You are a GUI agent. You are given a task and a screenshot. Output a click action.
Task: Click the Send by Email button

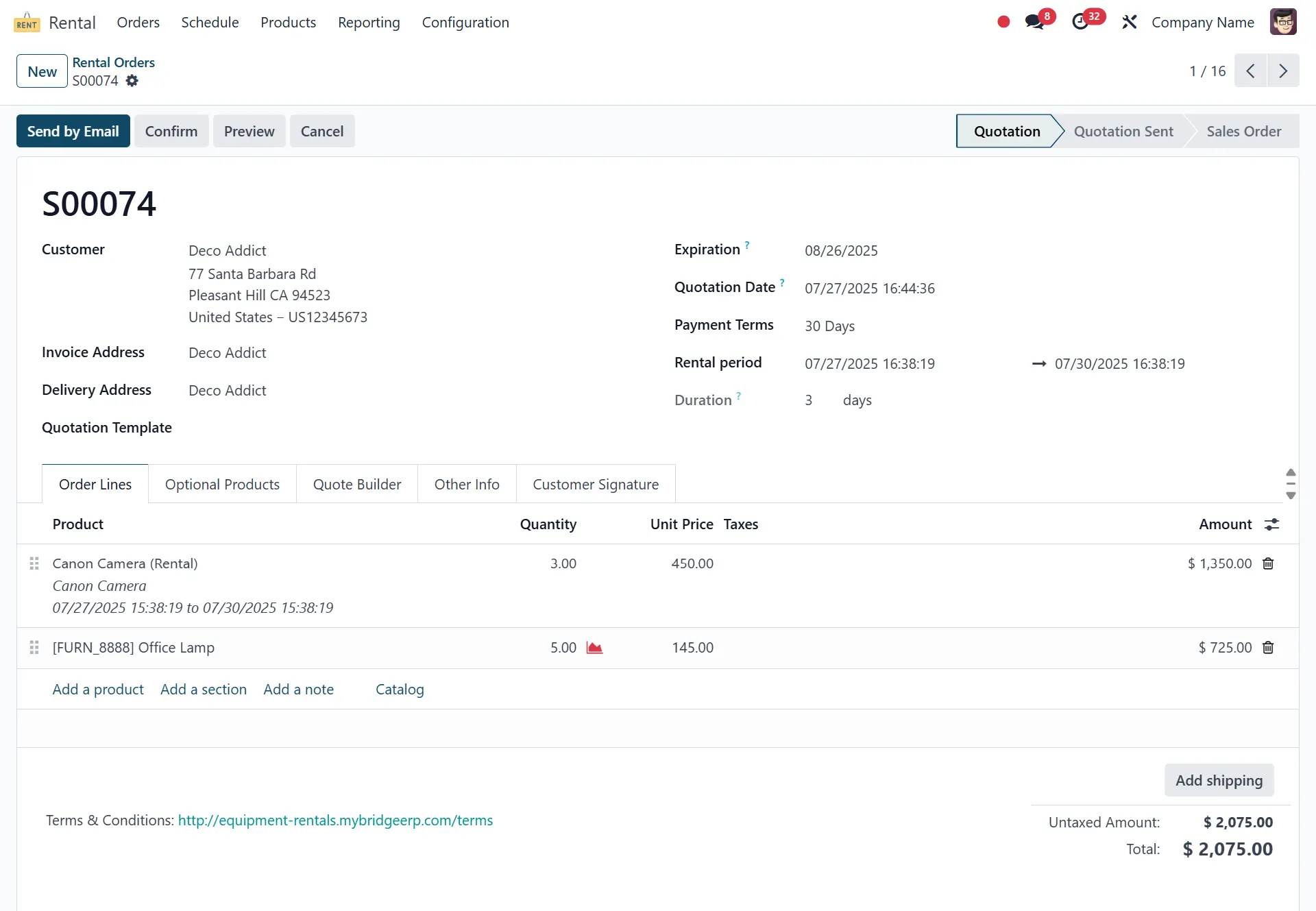[73, 132]
